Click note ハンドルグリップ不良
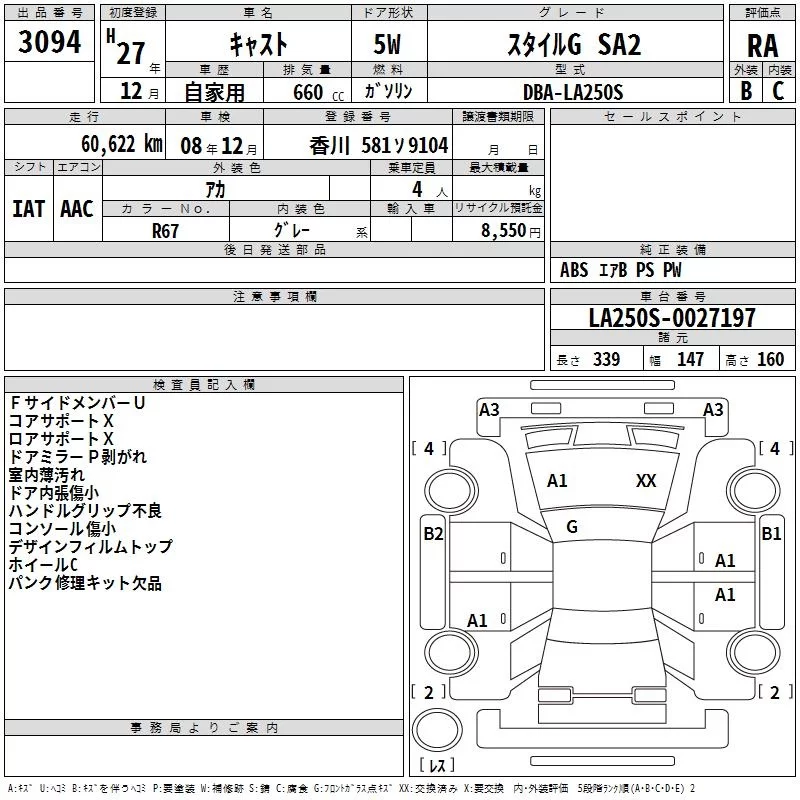 (85, 511)
